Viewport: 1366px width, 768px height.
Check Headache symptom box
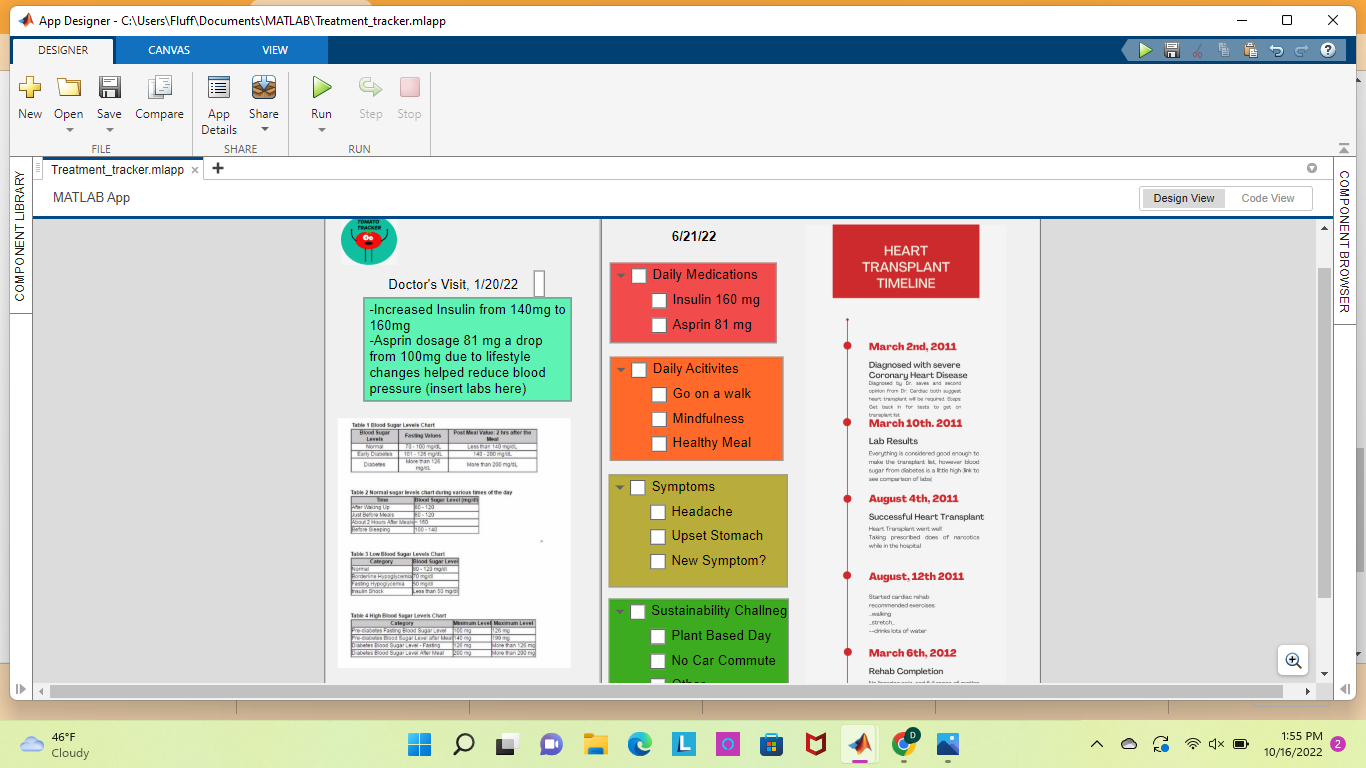click(658, 512)
